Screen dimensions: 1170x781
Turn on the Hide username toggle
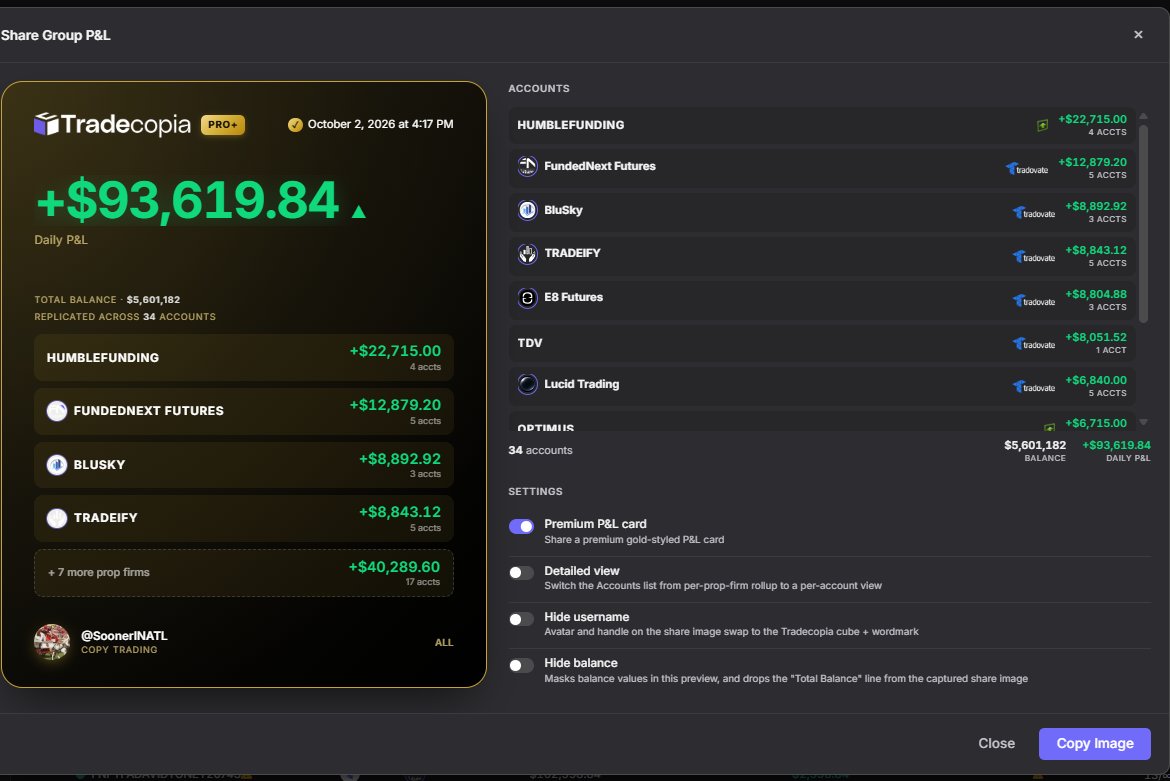point(522,619)
